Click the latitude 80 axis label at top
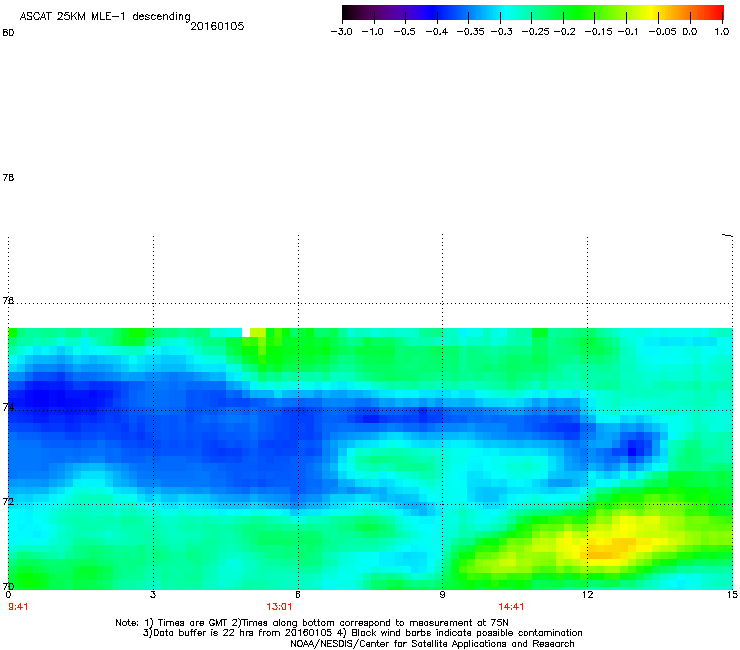This screenshot has width=740, height=650. (x=8, y=33)
